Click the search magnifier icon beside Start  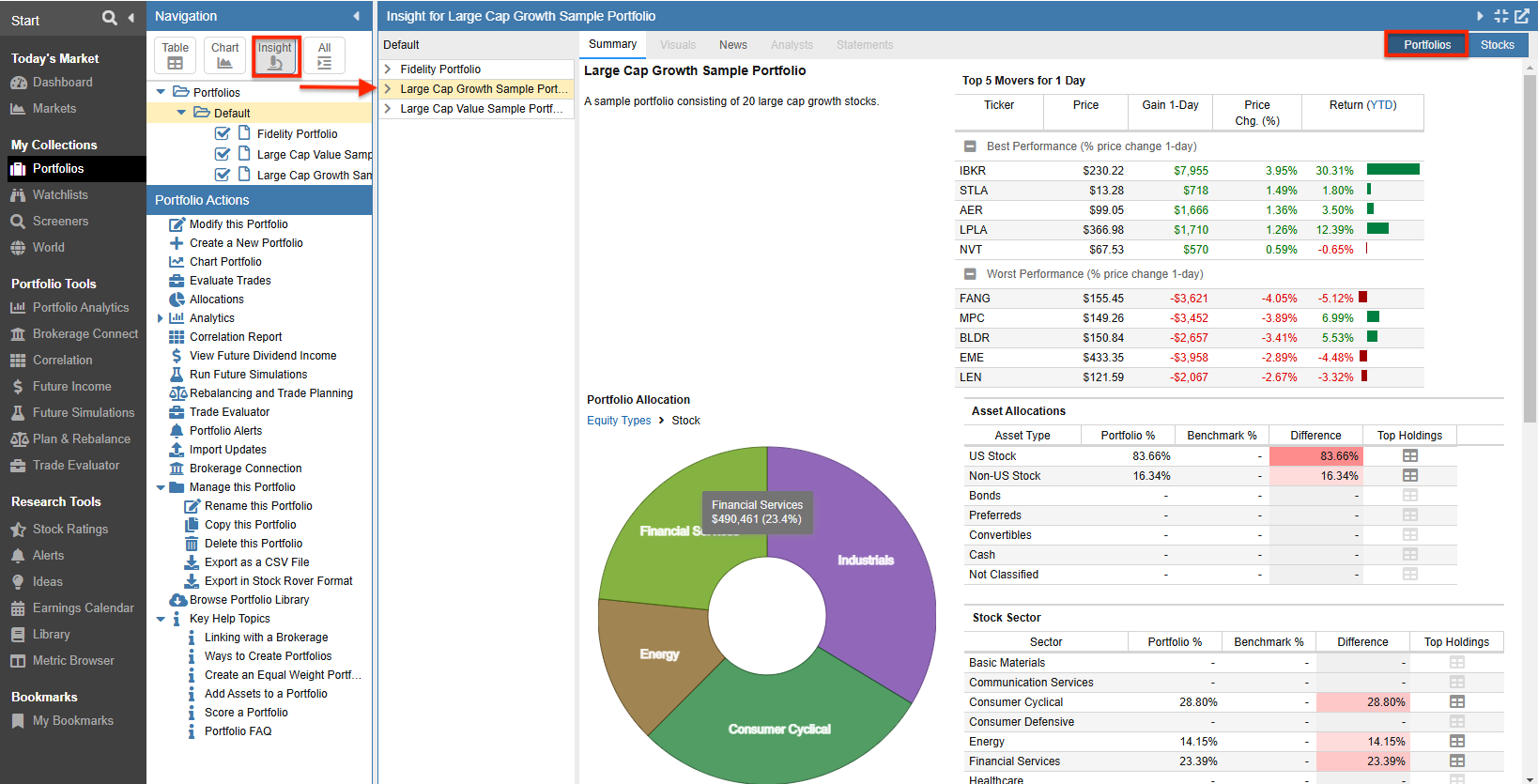click(x=110, y=18)
